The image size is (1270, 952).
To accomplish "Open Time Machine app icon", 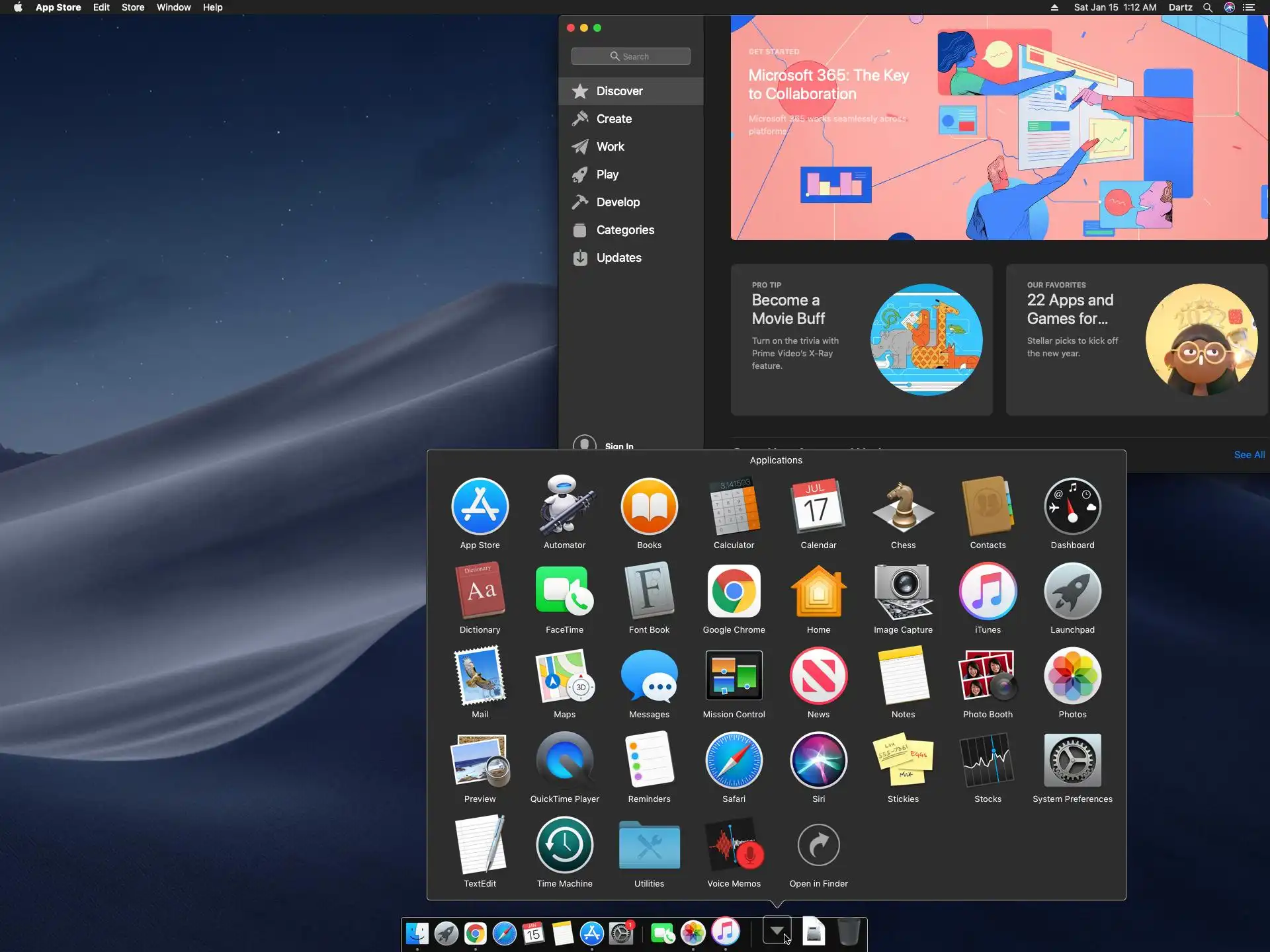I will pyautogui.click(x=564, y=846).
